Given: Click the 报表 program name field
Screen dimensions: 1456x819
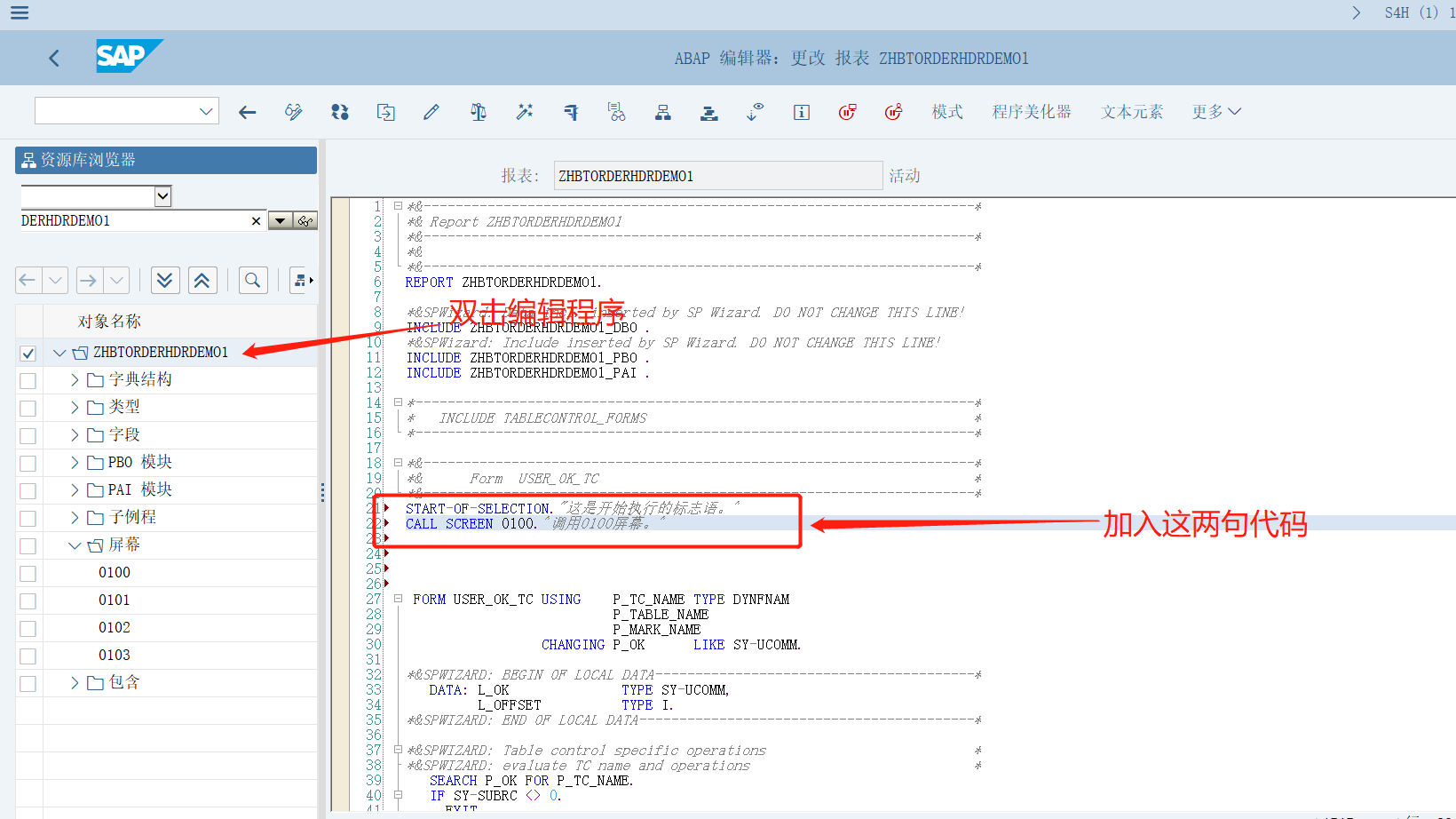Looking at the screenshot, I should (717, 176).
